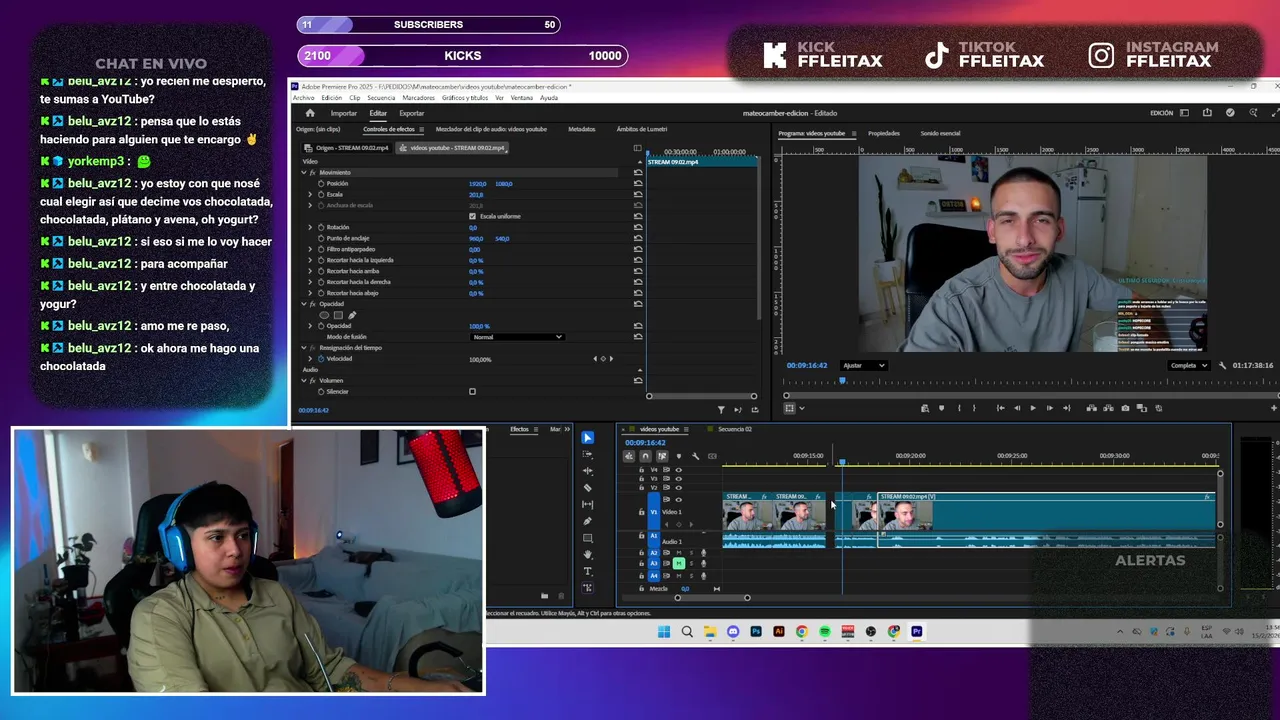Add a marker in the timeline header
Viewport: 1280px width, 720px height.
678,456
